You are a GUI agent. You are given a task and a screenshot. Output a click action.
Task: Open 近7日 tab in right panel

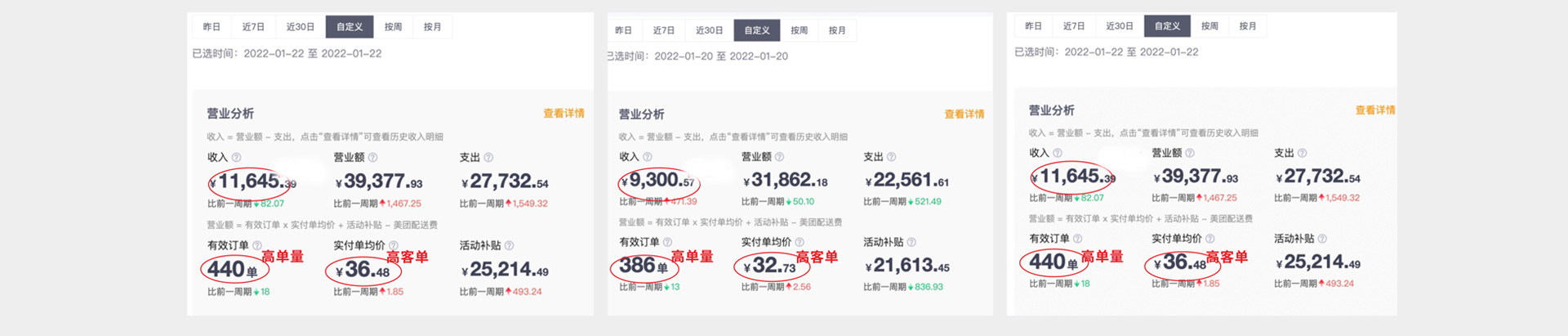point(1074,26)
